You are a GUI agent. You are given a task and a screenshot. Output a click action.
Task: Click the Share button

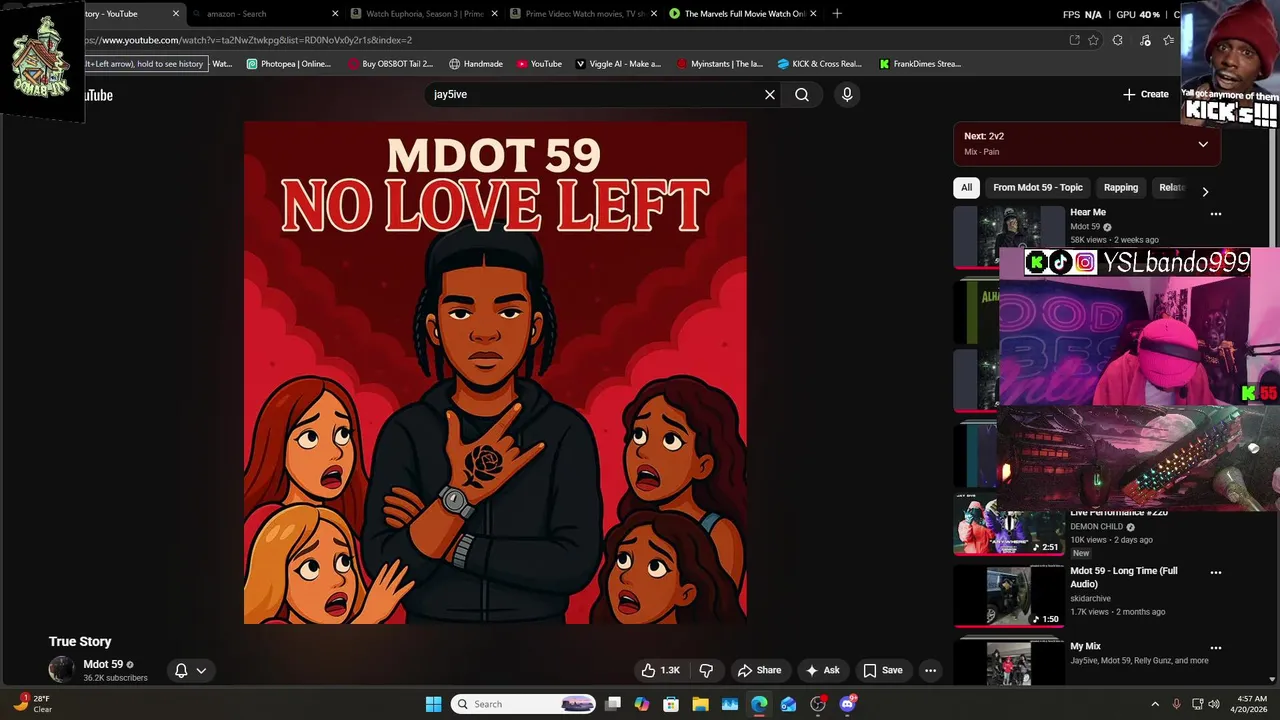[x=759, y=670]
